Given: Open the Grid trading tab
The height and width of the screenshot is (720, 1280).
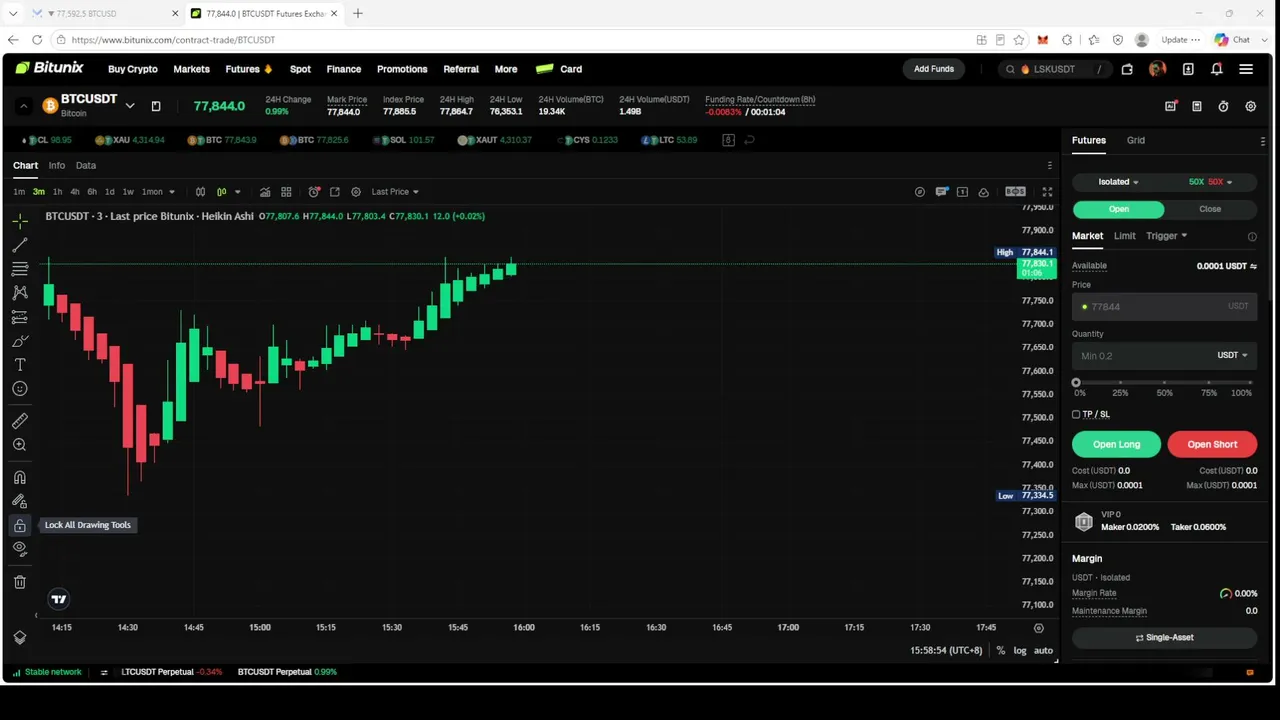Looking at the screenshot, I should pyautogui.click(x=1136, y=140).
